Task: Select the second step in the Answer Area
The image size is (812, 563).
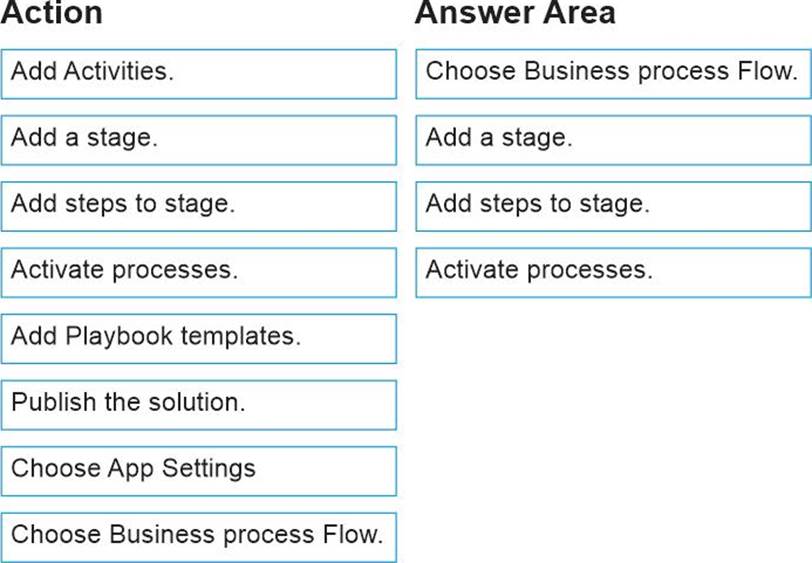Action: tap(612, 140)
